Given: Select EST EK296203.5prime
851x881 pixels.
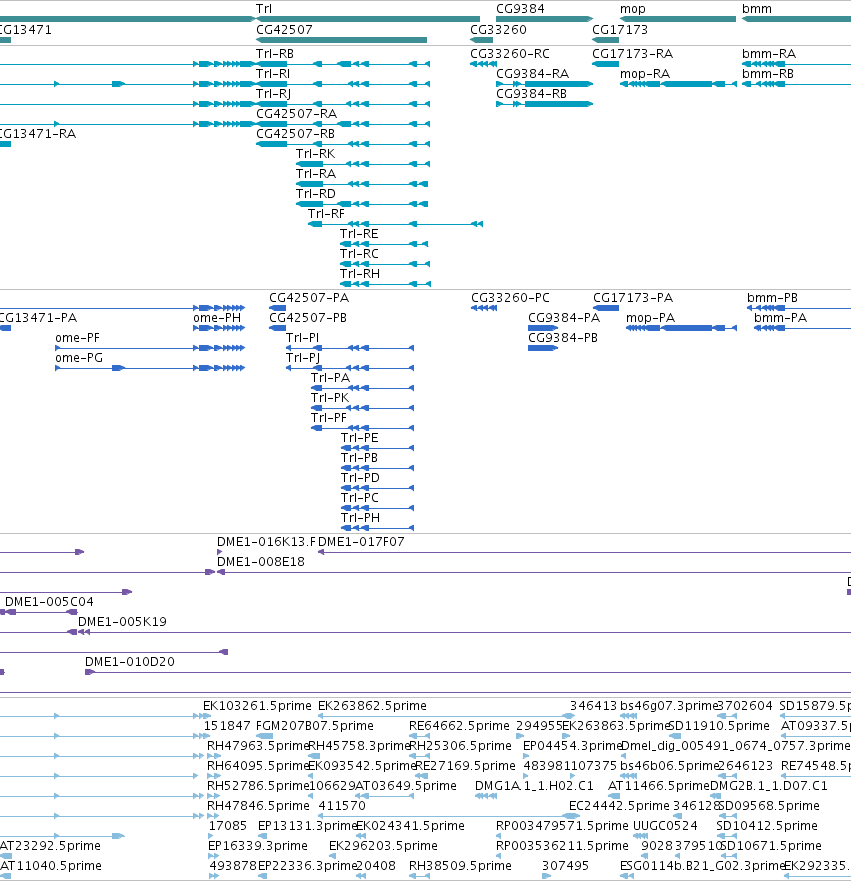Looking at the screenshot, I should [x=383, y=846].
